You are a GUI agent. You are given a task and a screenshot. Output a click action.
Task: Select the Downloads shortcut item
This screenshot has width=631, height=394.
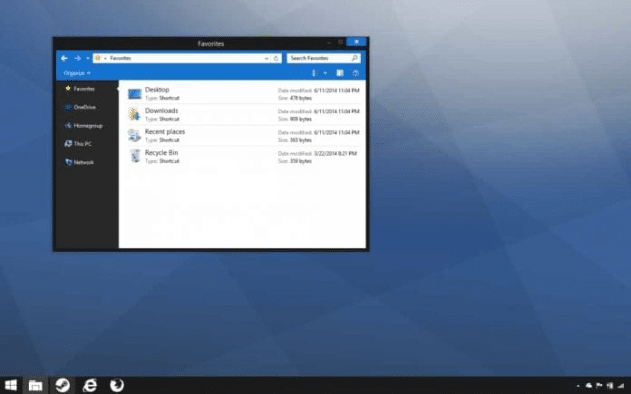point(244,115)
